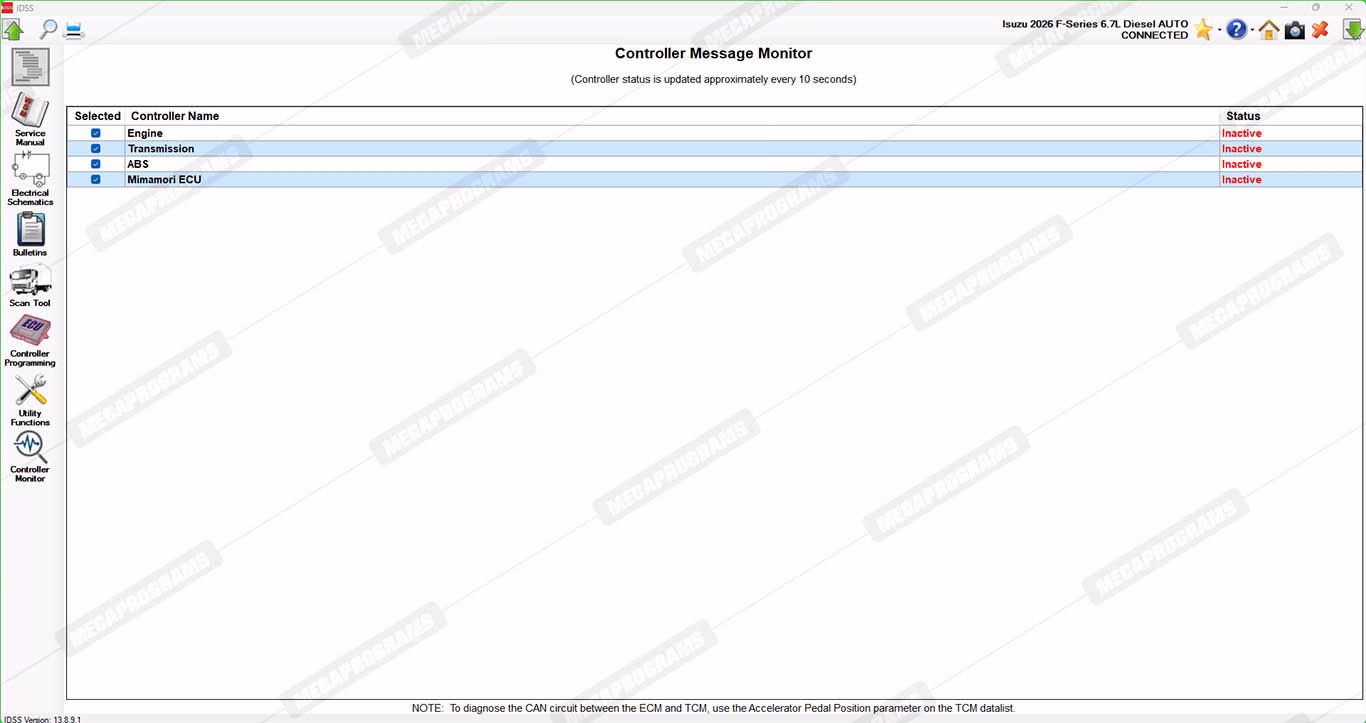Click the Inactive status for Transmission
1366x723 pixels.
[x=1242, y=149]
